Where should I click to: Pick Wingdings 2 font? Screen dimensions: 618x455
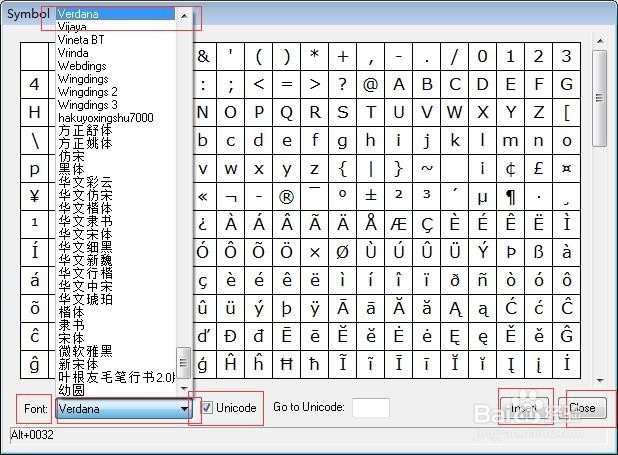pos(116,92)
